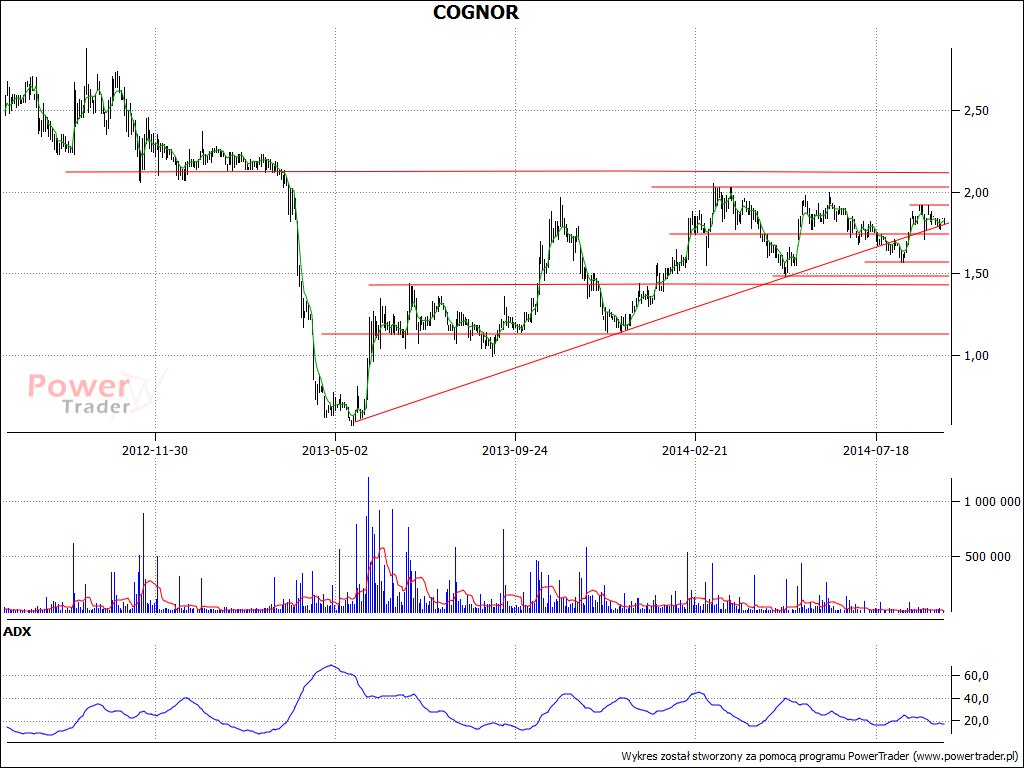This screenshot has height=768, width=1024.
Task: Click the 1 000 000 volume label
Action: click(992, 502)
